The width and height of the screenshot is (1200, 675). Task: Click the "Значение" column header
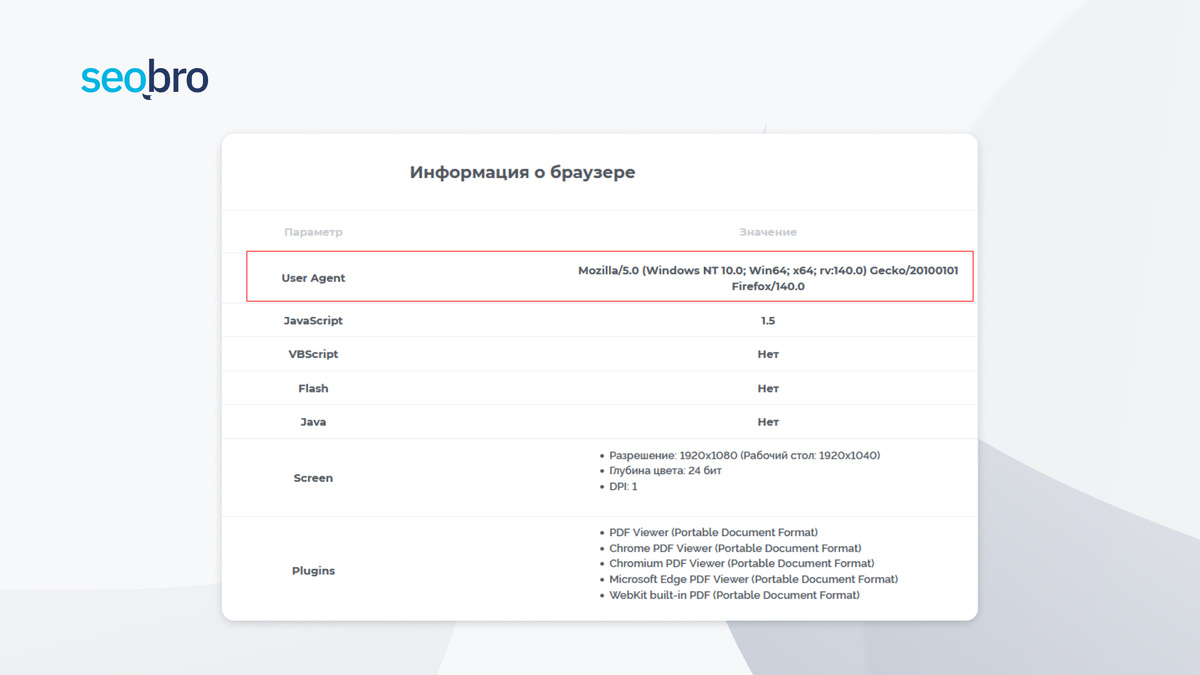click(x=768, y=232)
